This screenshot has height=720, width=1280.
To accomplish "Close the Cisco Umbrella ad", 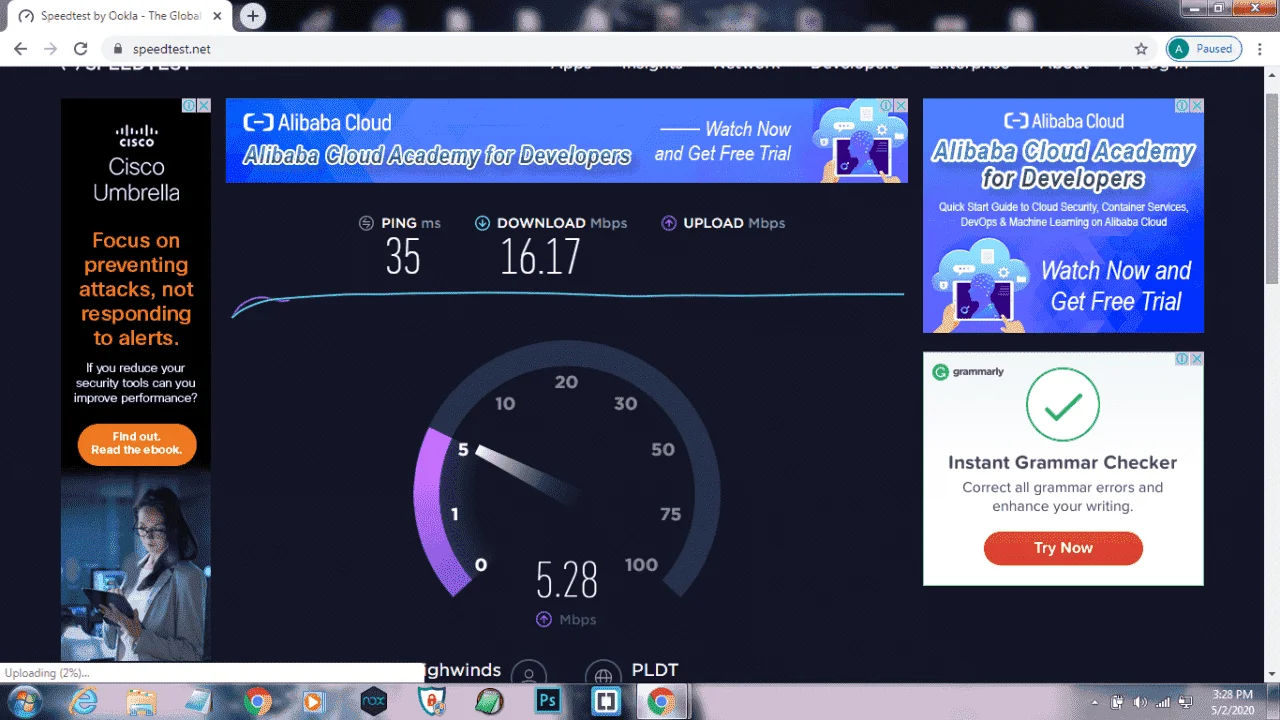I will [x=204, y=105].
